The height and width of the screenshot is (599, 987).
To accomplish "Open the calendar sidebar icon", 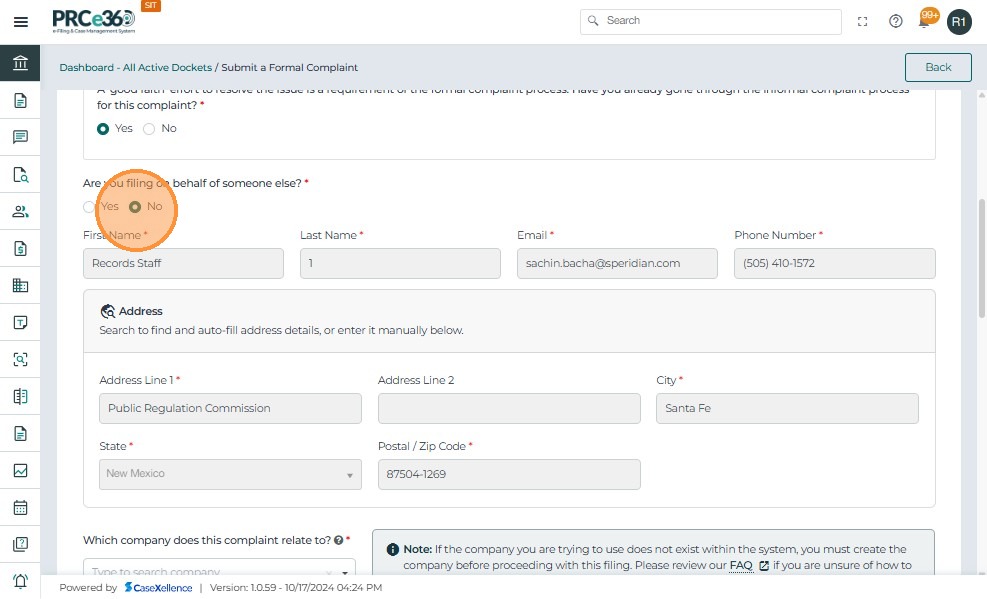I will click(x=20, y=507).
